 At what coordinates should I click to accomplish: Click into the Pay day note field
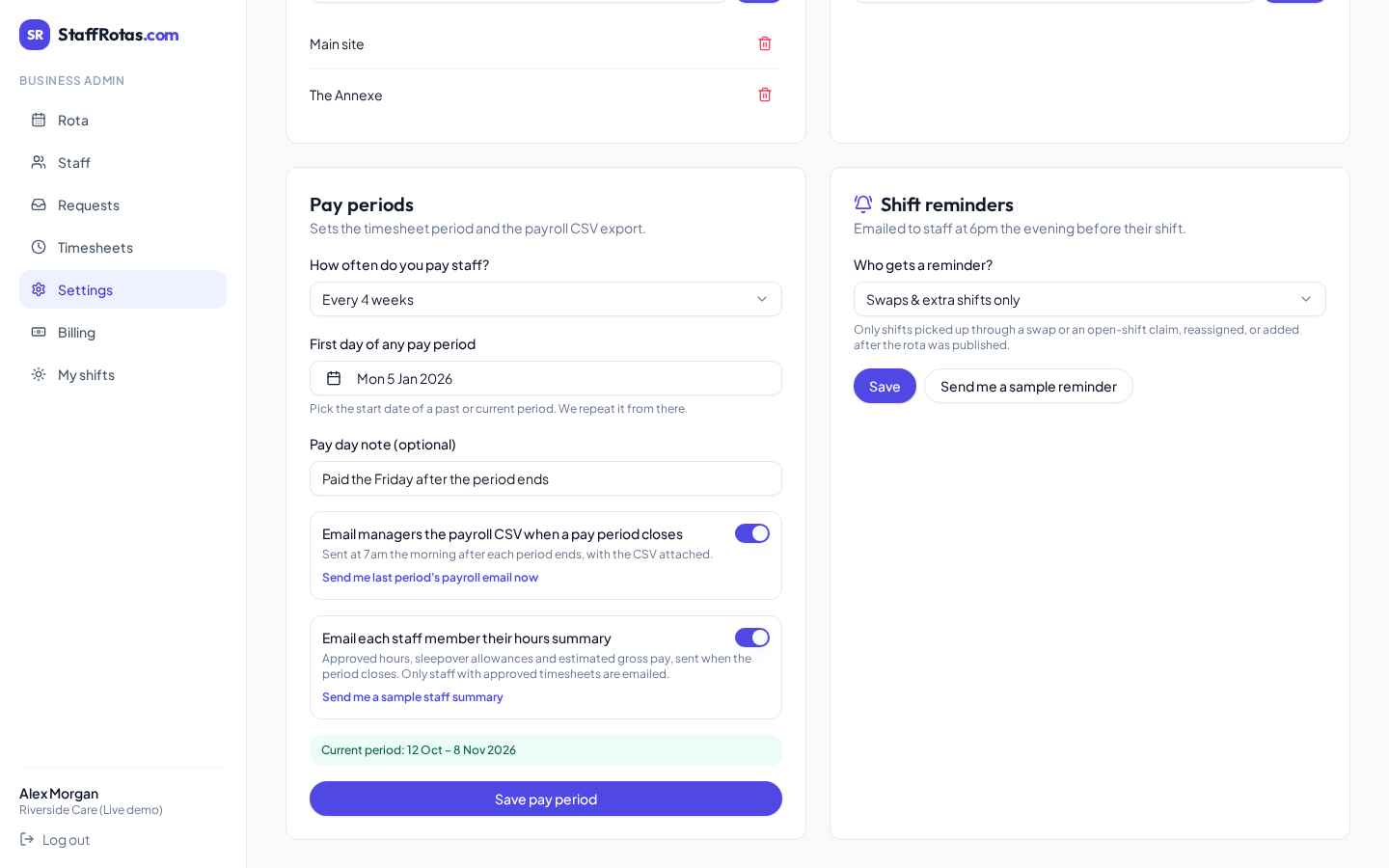click(546, 478)
